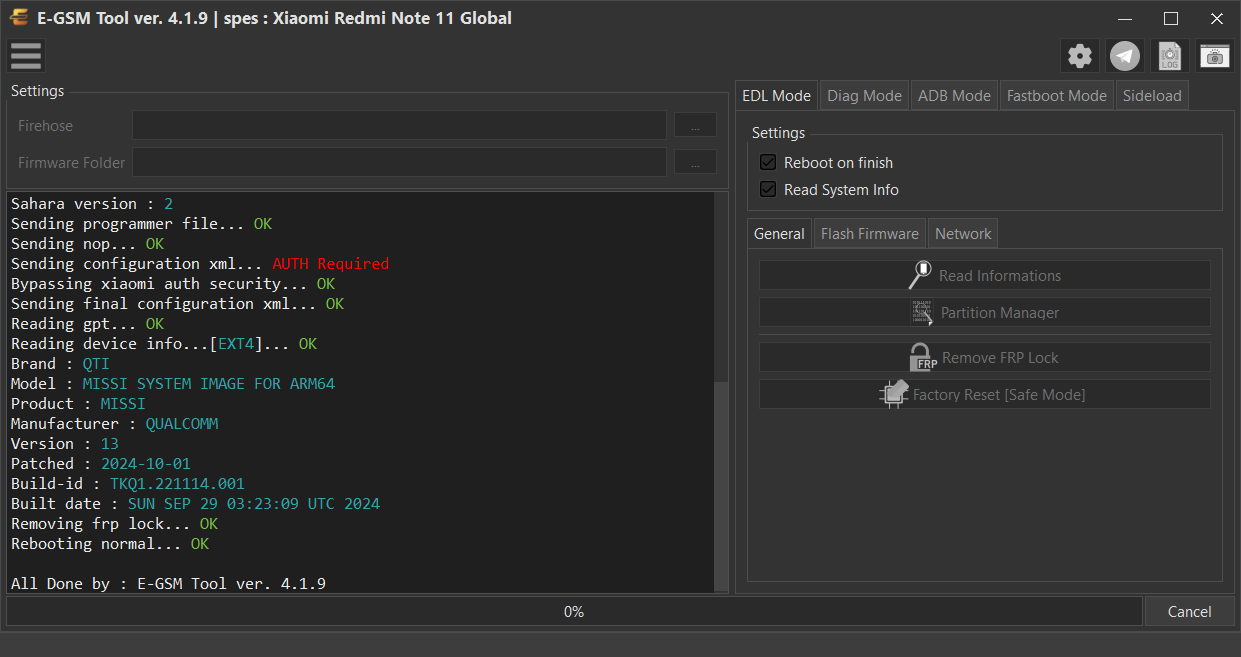Click the Patched 2024-10-01 value

tap(145, 464)
